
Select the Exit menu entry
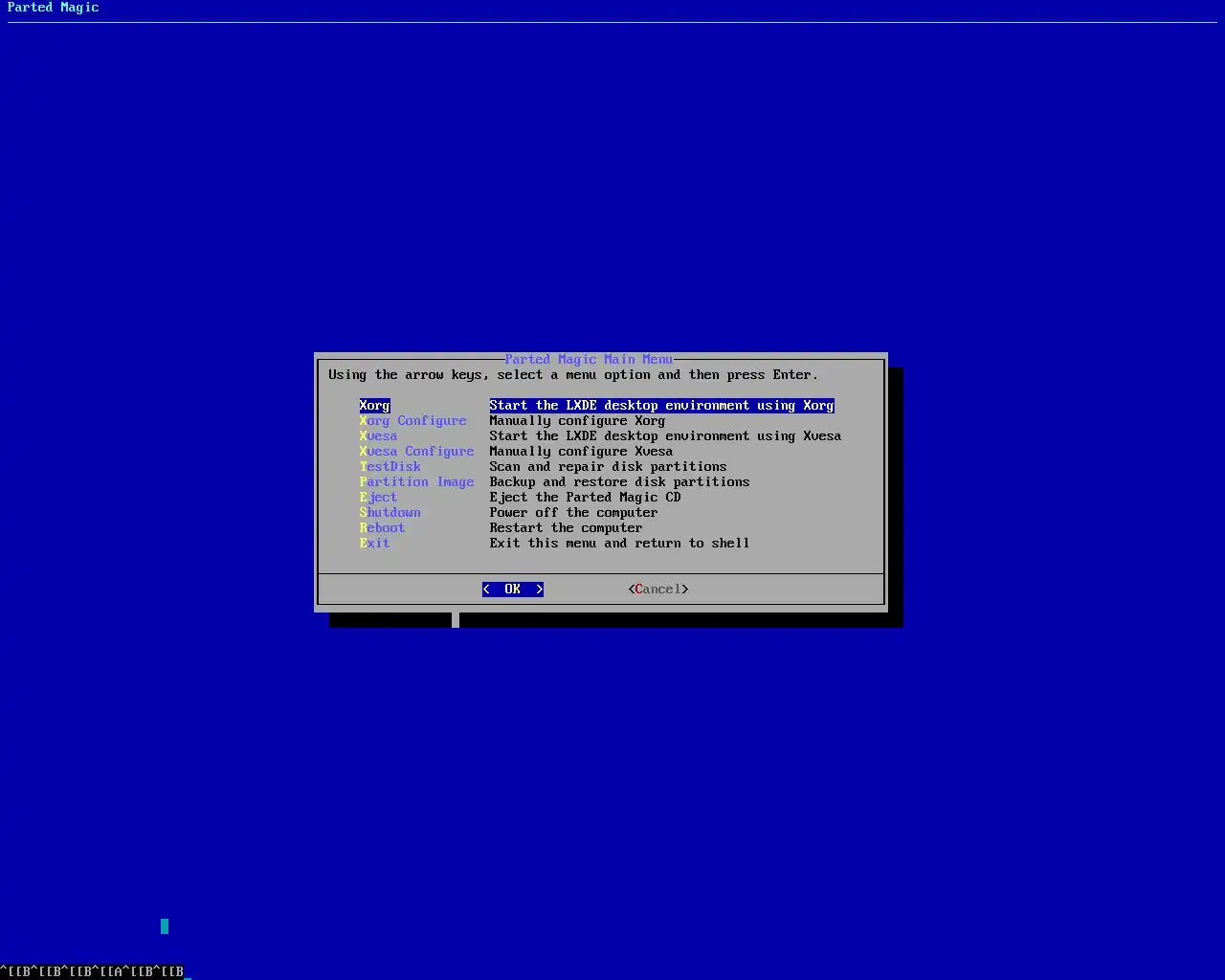tap(374, 544)
